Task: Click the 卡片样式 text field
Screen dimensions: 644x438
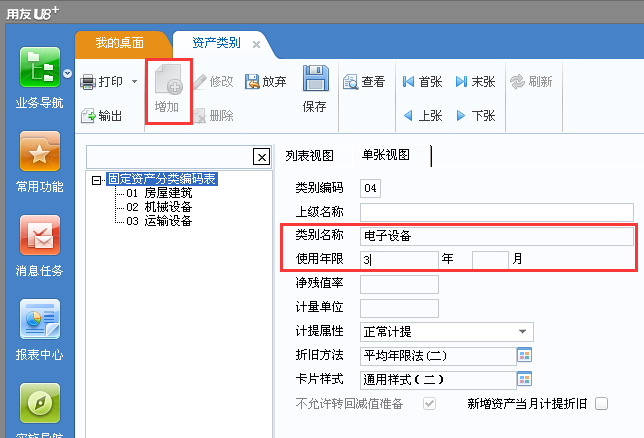Action: [x=438, y=380]
